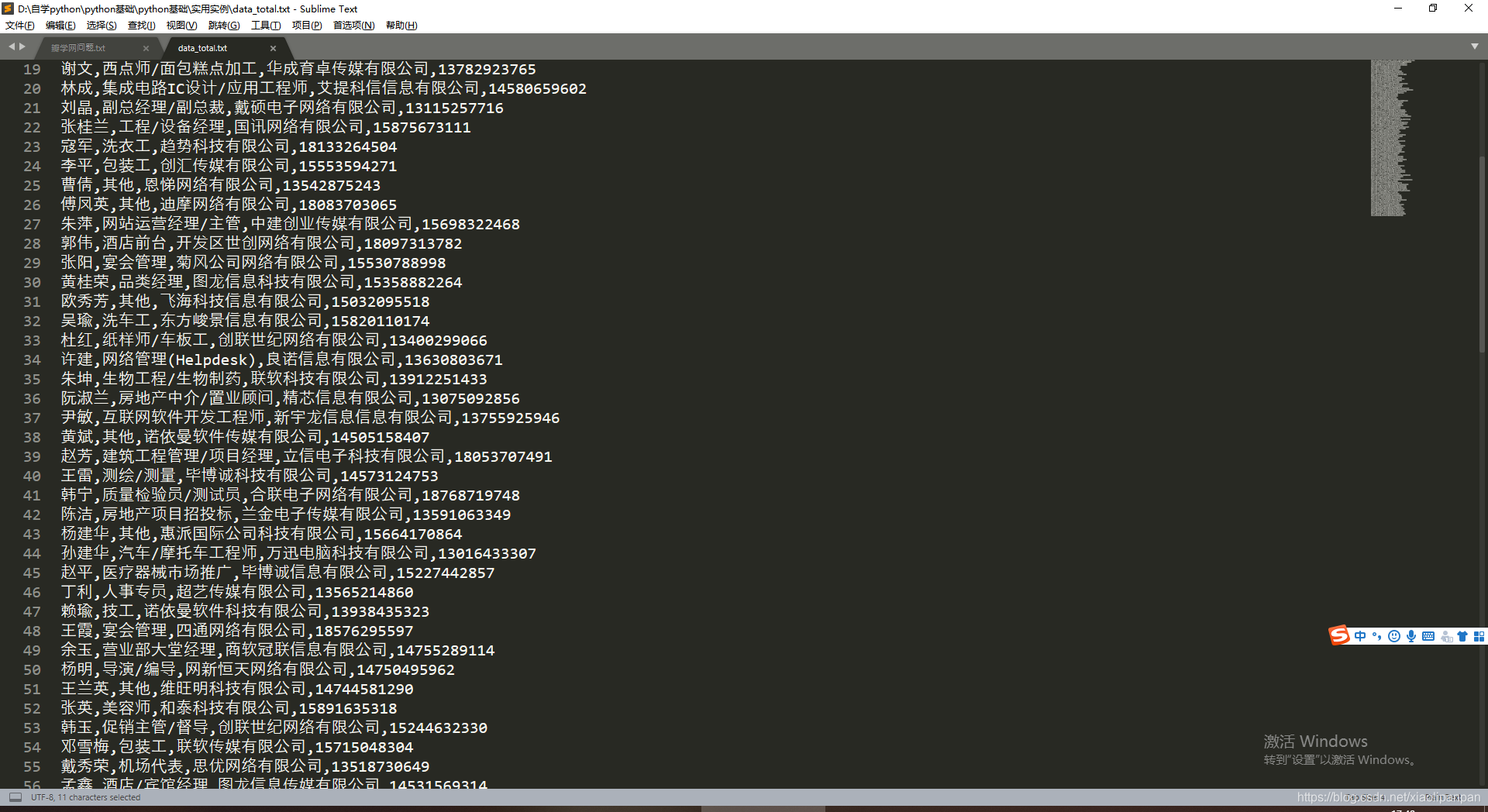Open the 项目(P) menu
Viewport: 1488px width, 812px height.
coord(307,26)
